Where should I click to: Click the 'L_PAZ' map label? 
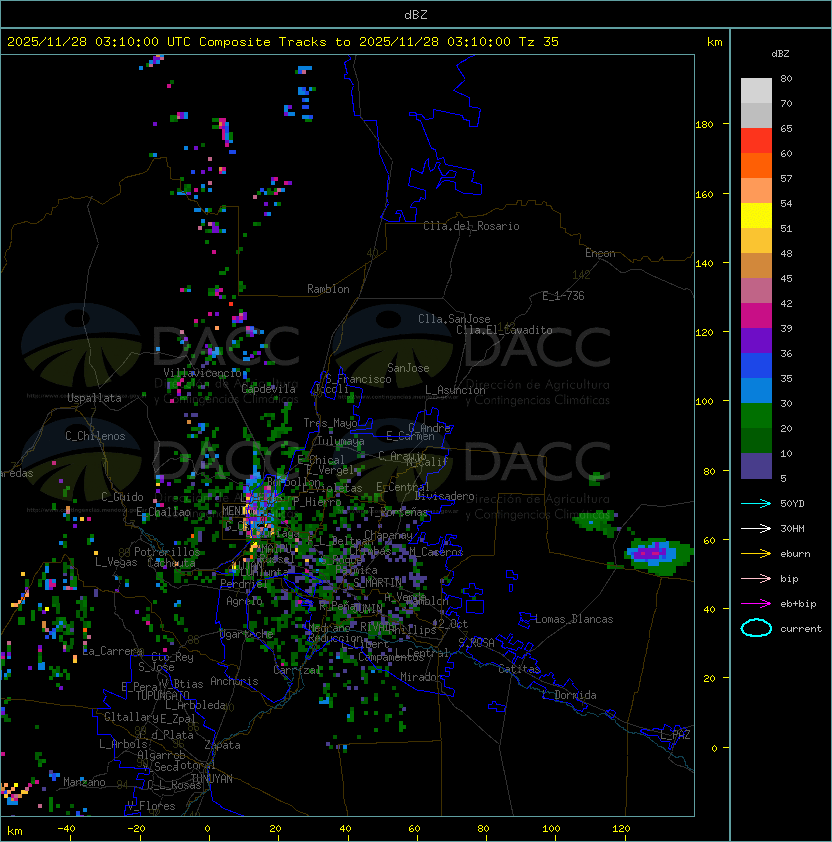(675, 735)
